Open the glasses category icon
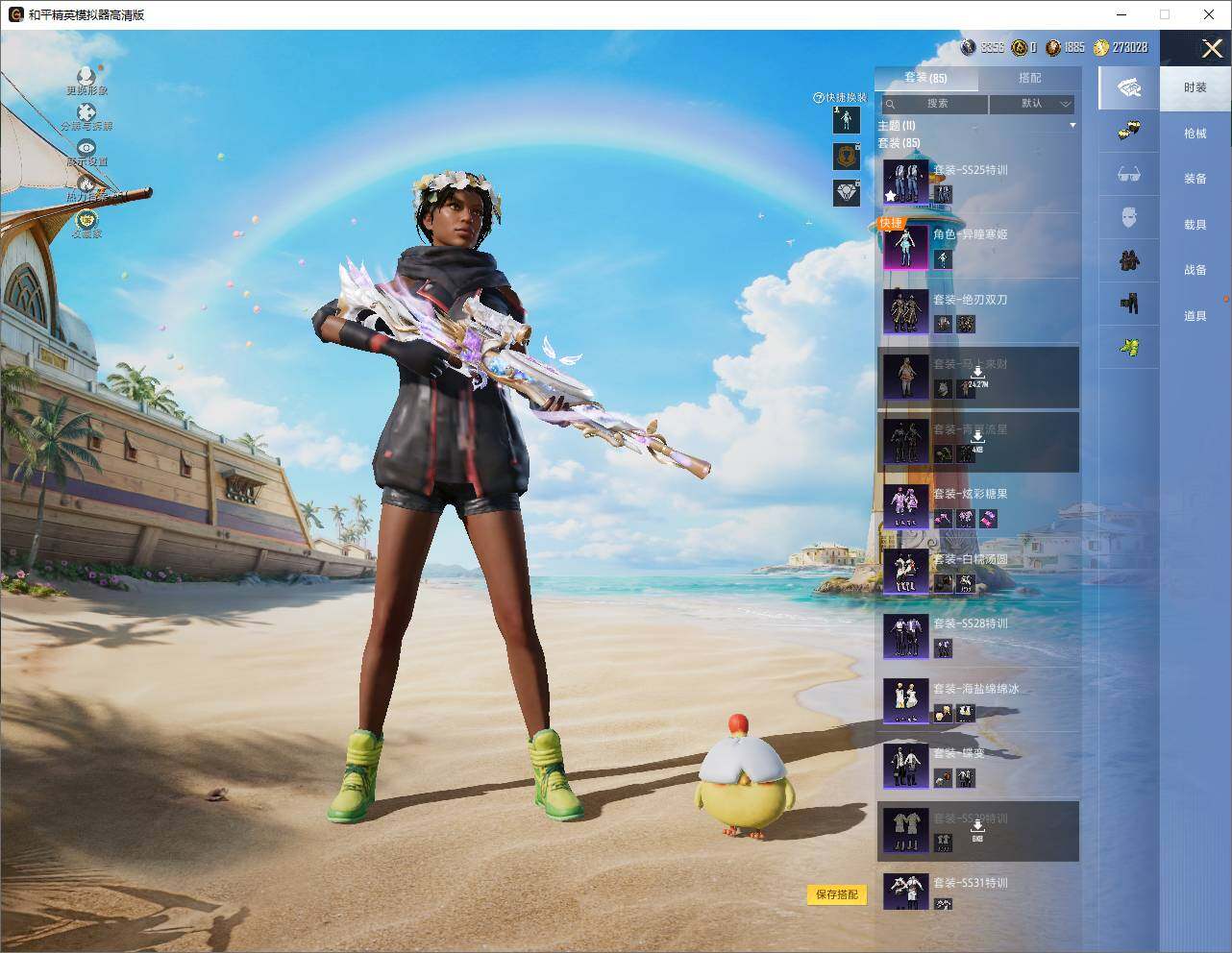This screenshot has height=953, width=1232. click(1129, 174)
